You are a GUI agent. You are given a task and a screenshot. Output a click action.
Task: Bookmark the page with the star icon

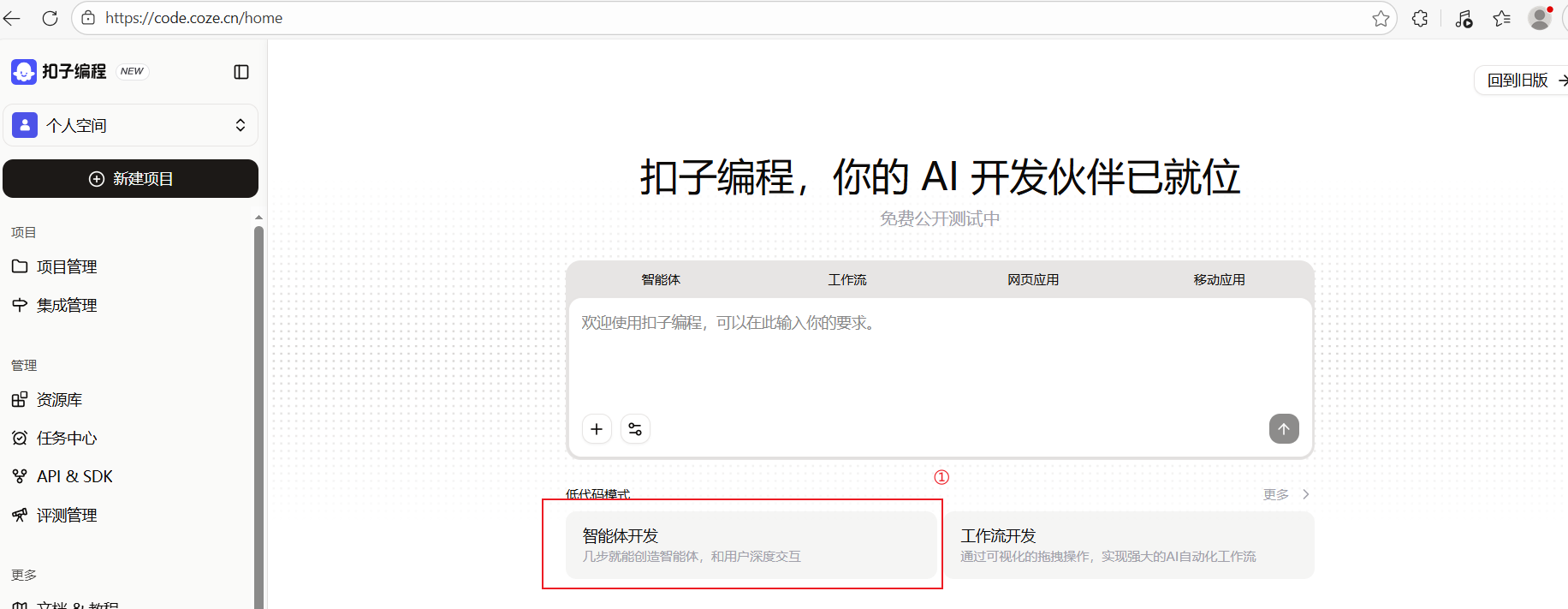1381,18
